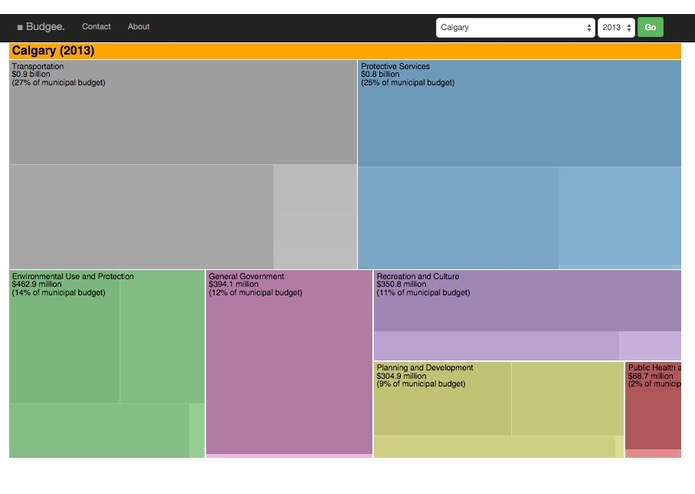Open the 2013 year dropdown
The width and height of the screenshot is (695, 494).
pyautogui.click(x=616, y=27)
